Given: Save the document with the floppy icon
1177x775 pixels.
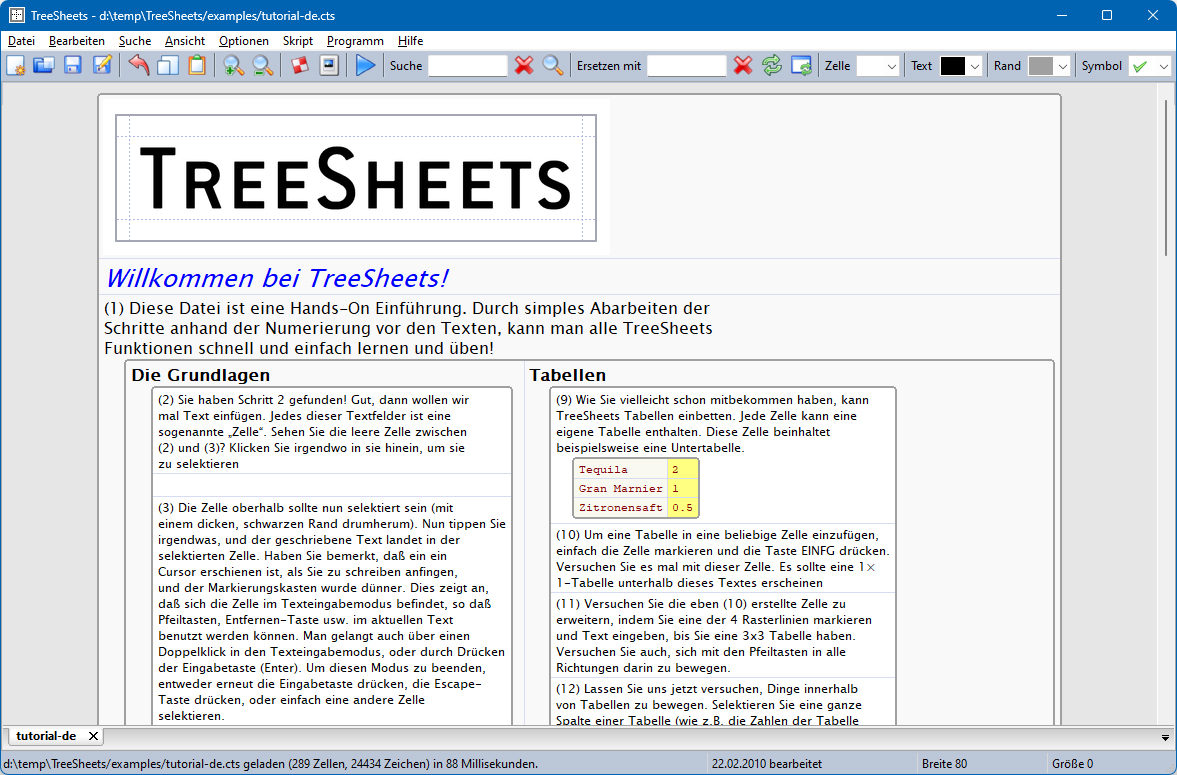Looking at the screenshot, I should click(73, 66).
